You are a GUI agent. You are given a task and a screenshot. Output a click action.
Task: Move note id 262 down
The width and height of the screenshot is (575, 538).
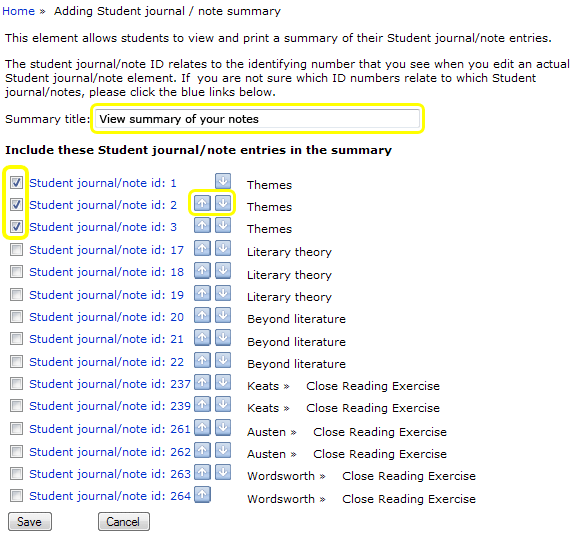point(223,450)
